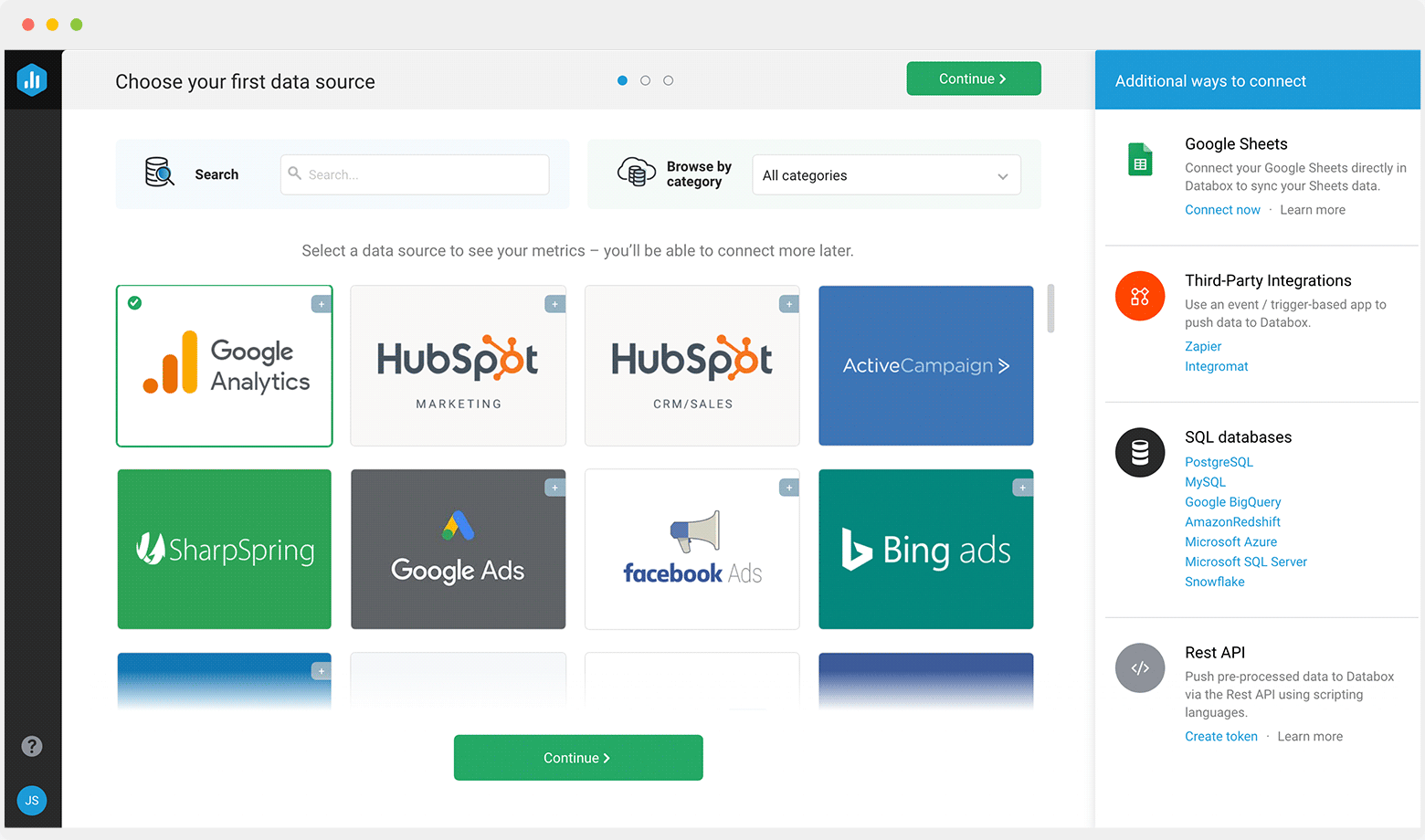This screenshot has width=1425, height=840.
Task: Click the magnifier icon in search field
Action: [x=294, y=173]
